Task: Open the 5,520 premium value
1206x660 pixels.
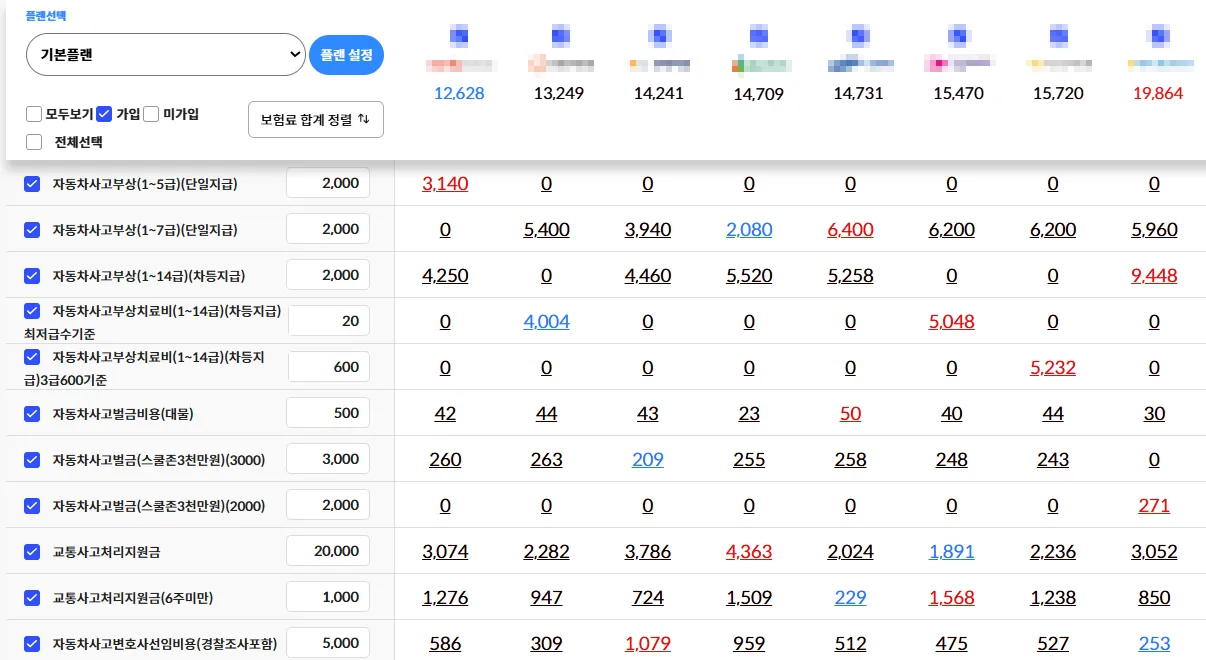Action: pyautogui.click(x=749, y=276)
